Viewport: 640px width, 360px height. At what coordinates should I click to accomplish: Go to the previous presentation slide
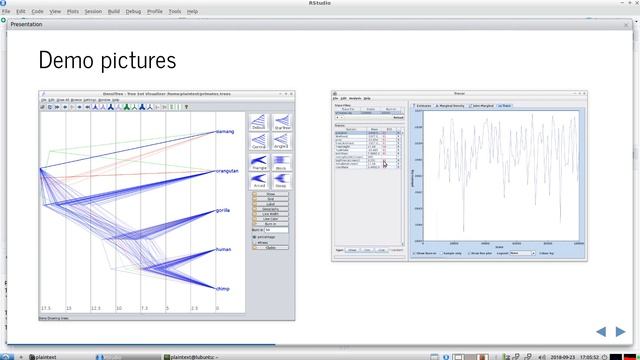point(601,331)
